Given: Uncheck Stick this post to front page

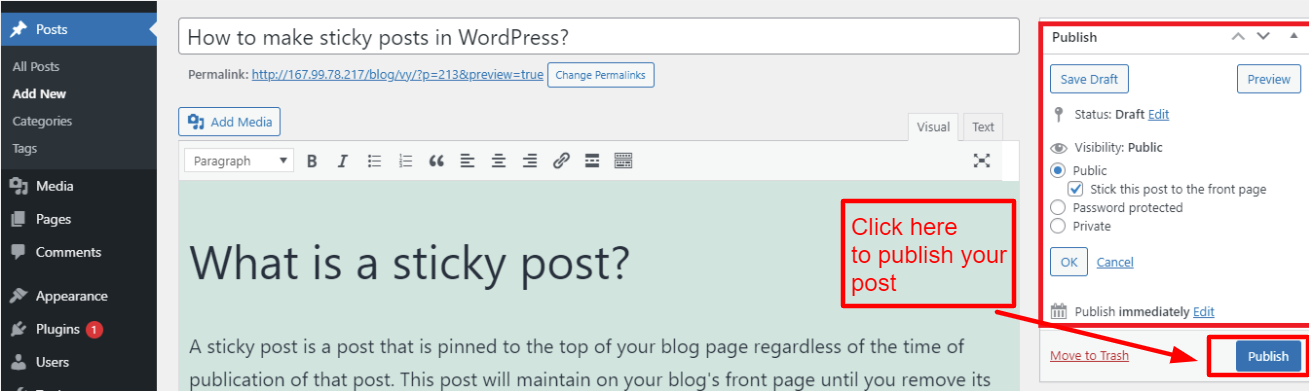Looking at the screenshot, I should point(1076,189).
